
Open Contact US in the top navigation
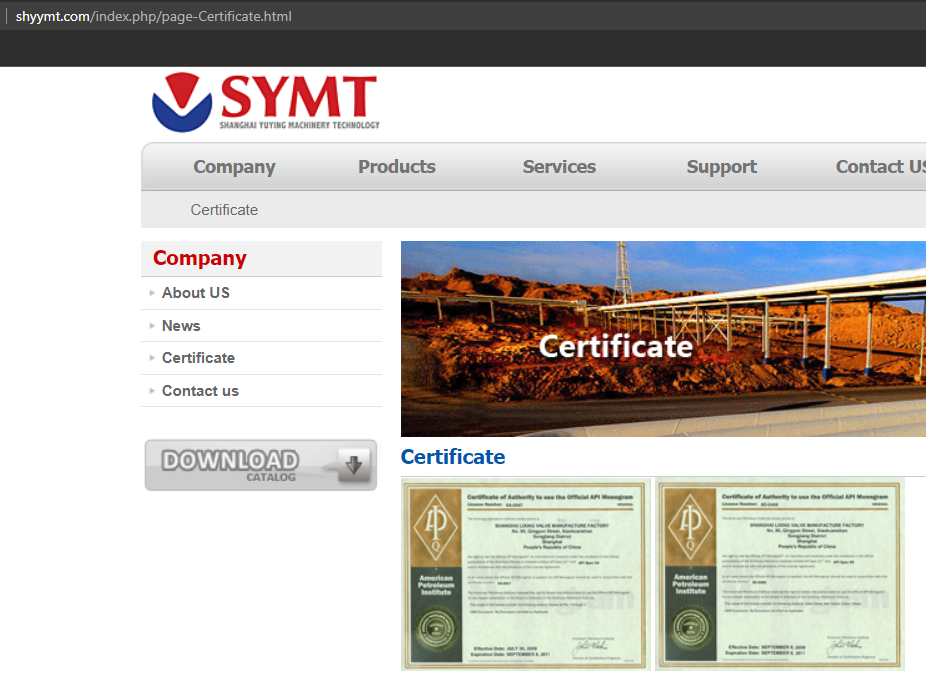pyautogui.click(x=880, y=167)
